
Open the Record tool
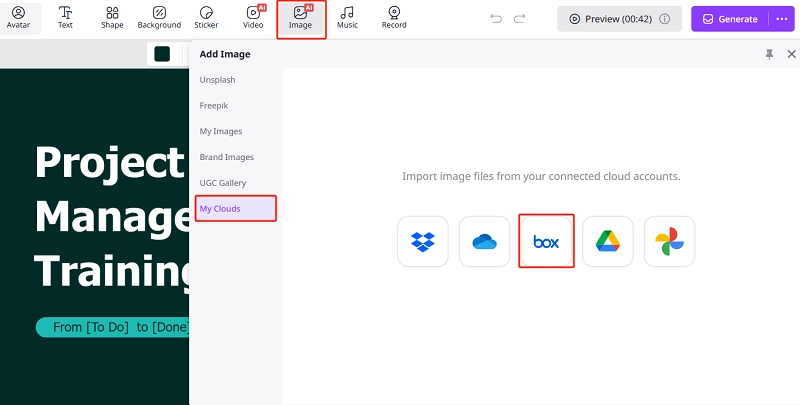(394, 18)
